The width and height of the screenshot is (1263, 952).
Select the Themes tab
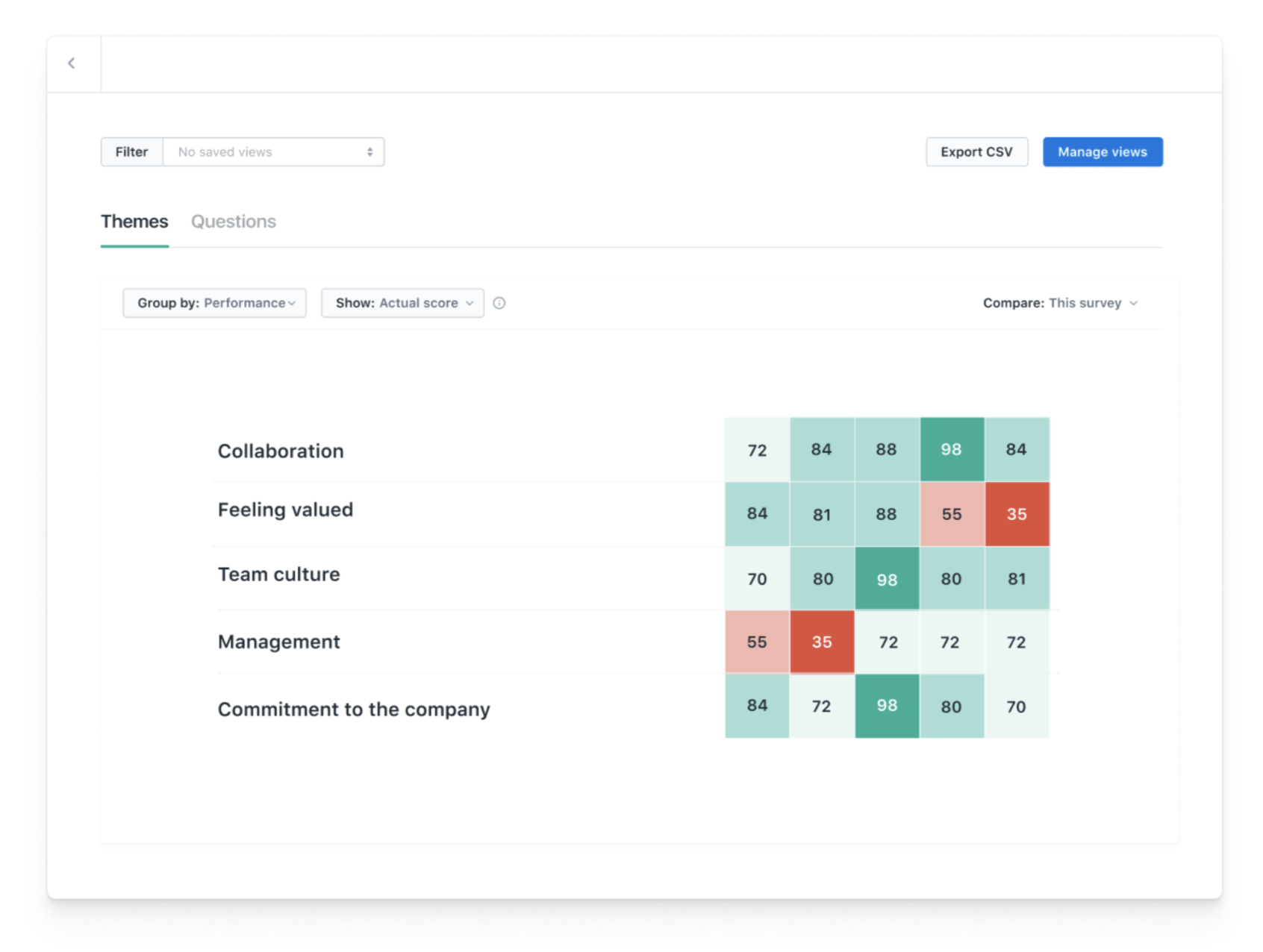(x=134, y=222)
